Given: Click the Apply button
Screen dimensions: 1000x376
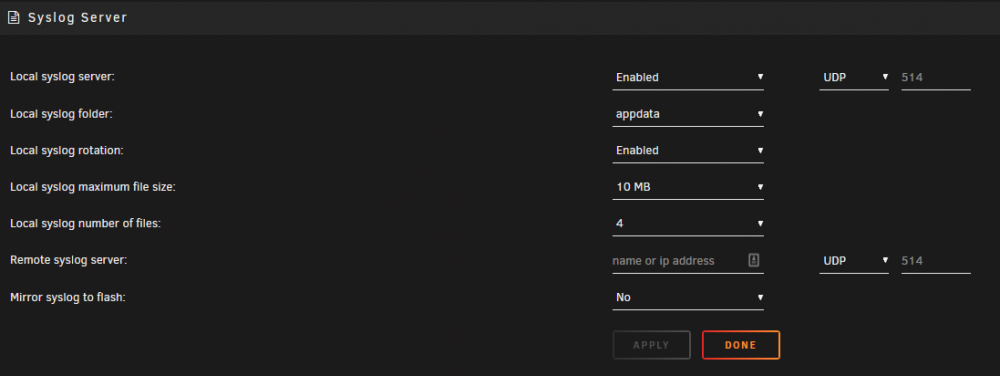Looking at the screenshot, I should (651, 345).
